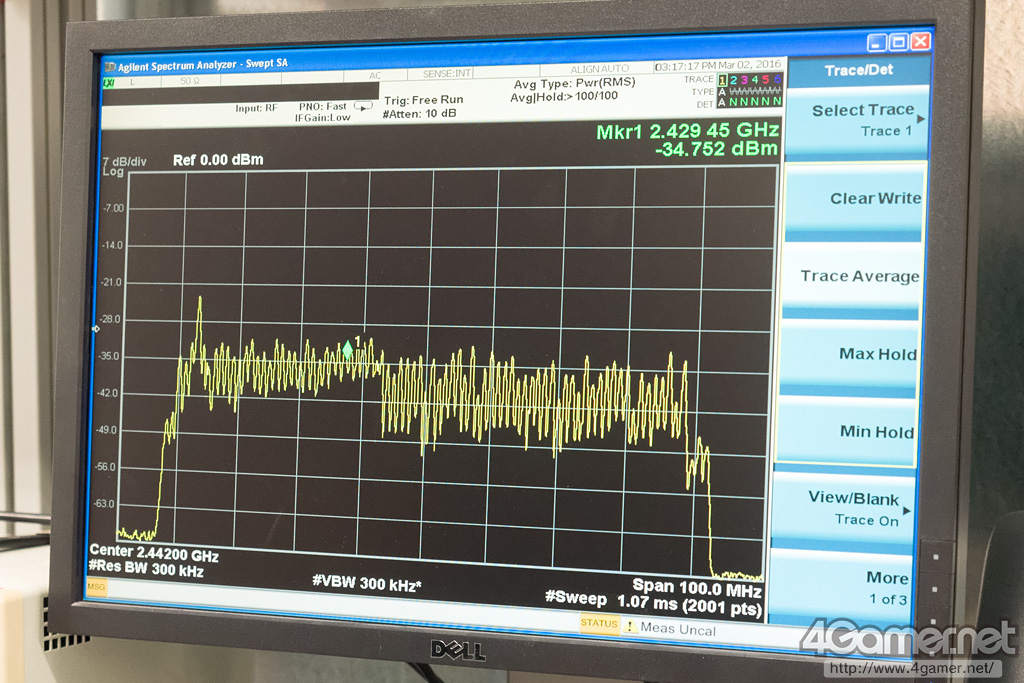The image size is (1024, 683).
Task: Click the IFGain:Low setting
Action: click(x=323, y=118)
